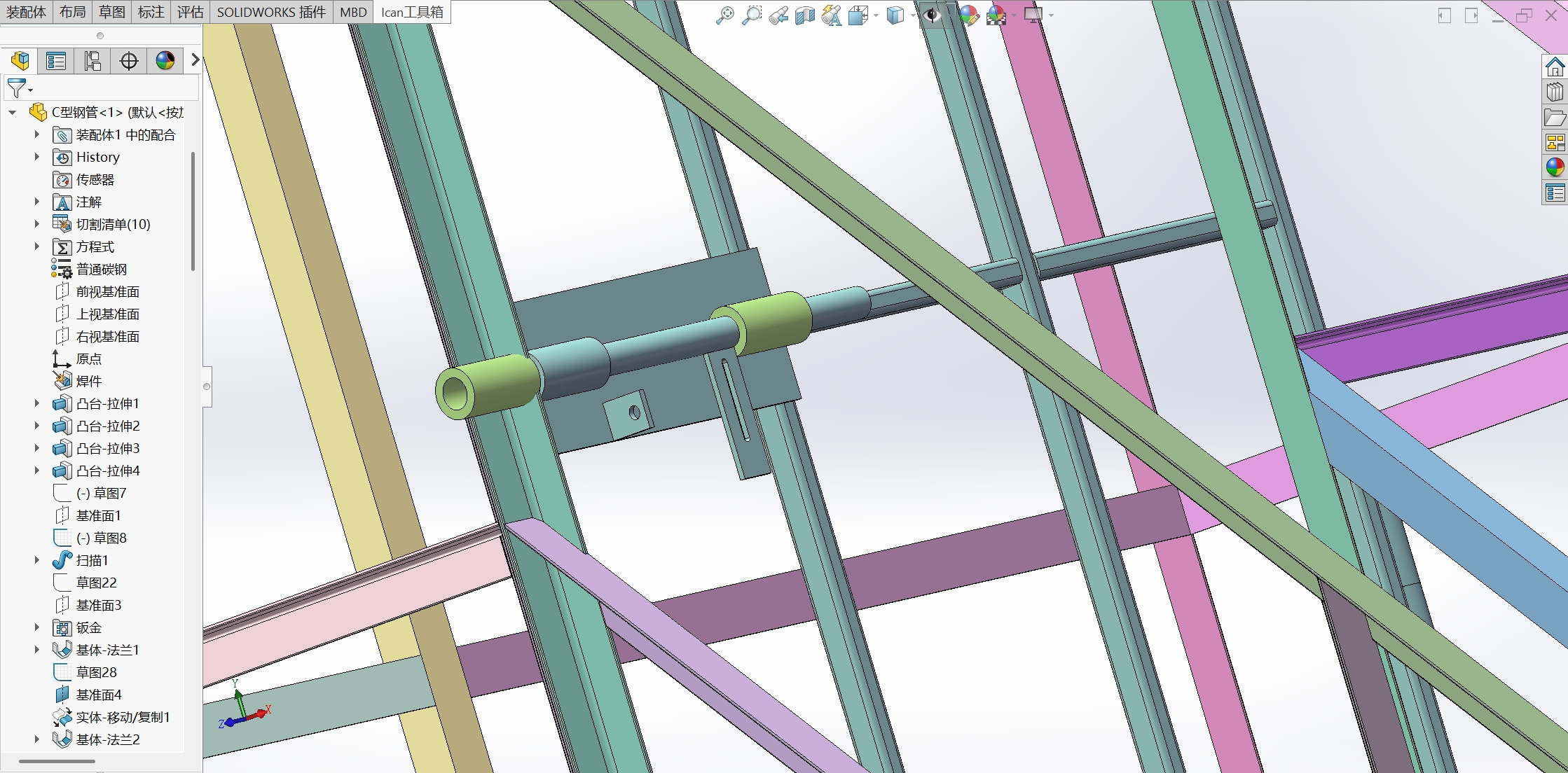Image resolution: width=1568 pixels, height=773 pixels.
Task: Click Zoom to Fit icon
Action: 724,15
